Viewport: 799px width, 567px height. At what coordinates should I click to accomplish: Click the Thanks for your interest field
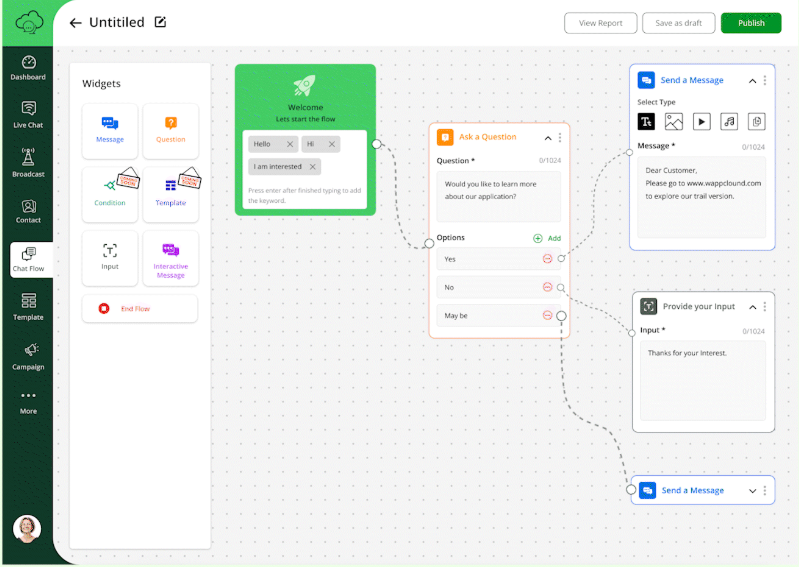[x=703, y=381]
